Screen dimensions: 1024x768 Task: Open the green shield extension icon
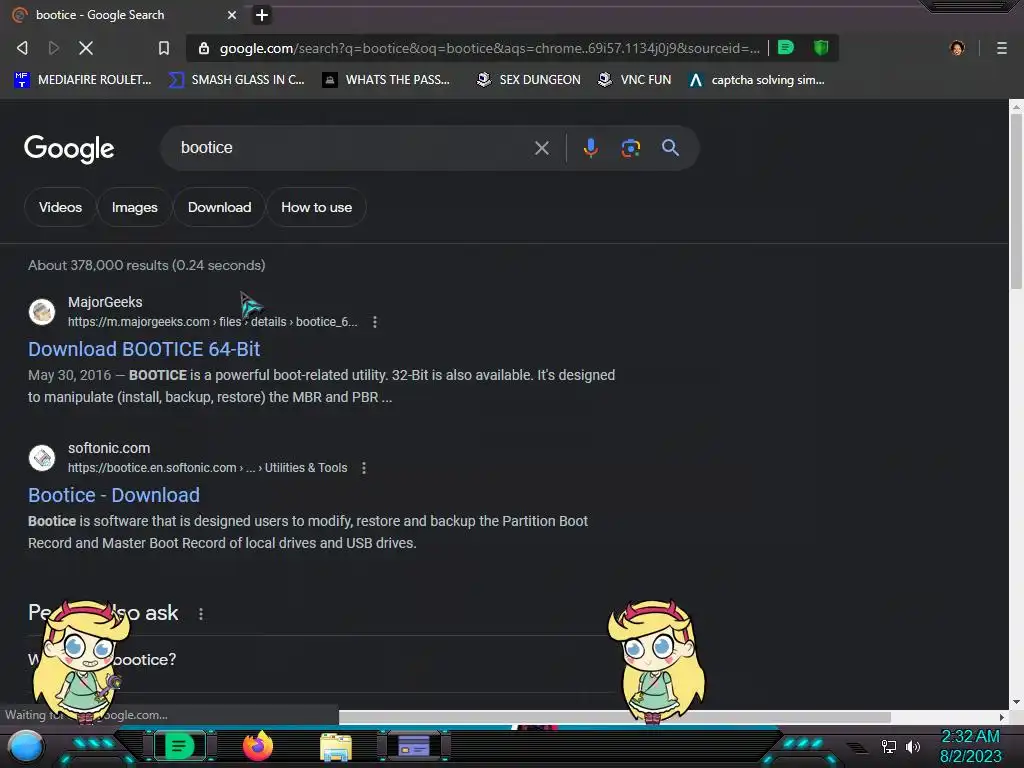pos(821,48)
